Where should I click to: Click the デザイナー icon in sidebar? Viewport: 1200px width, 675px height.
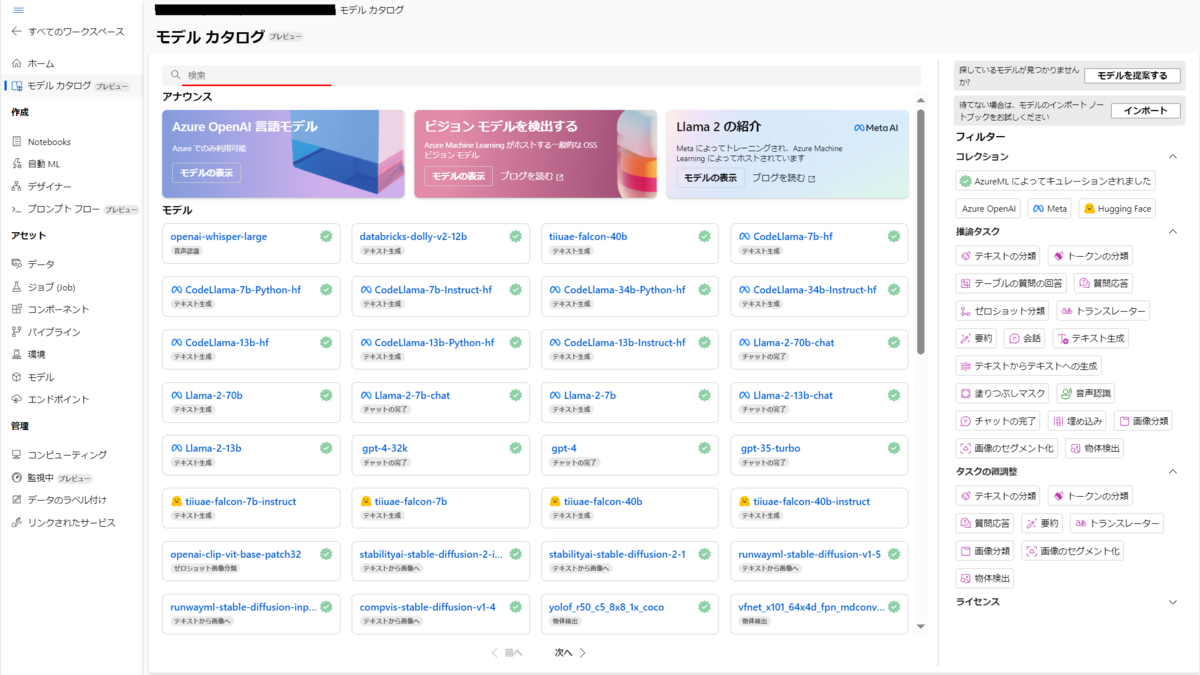click(x=17, y=186)
